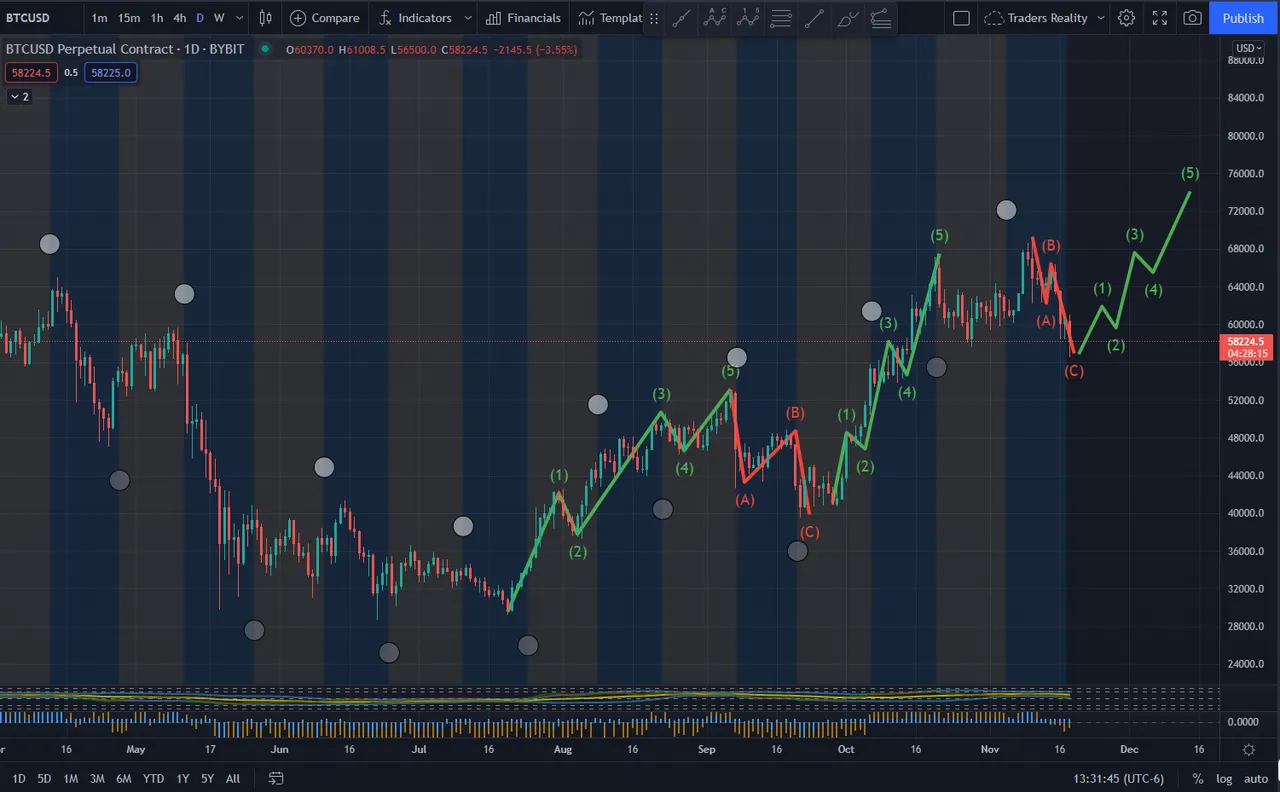Select the W weekly timeframe
Image resolution: width=1280 pixels, height=792 pixels.
(x=219, y=18)
